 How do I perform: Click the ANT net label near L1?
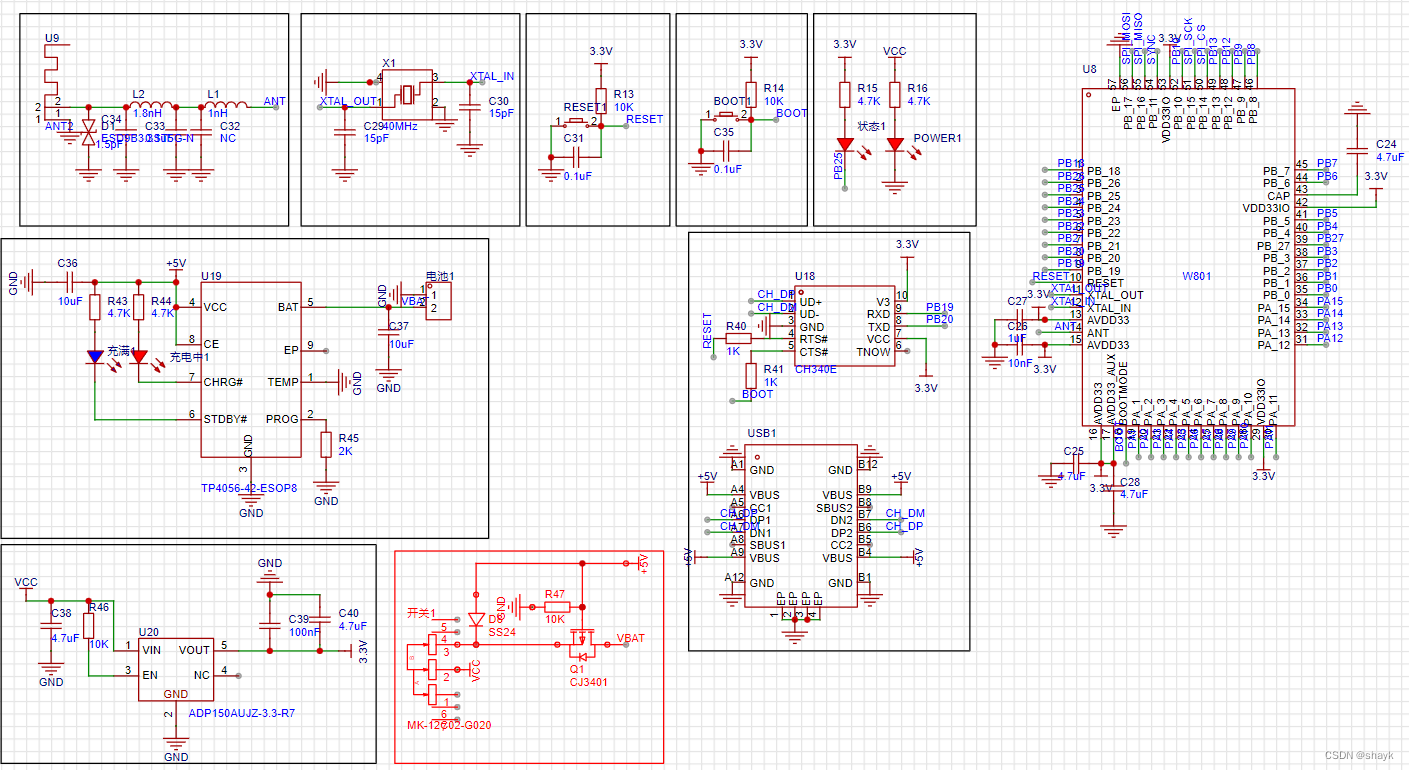(x=272, y=101)
